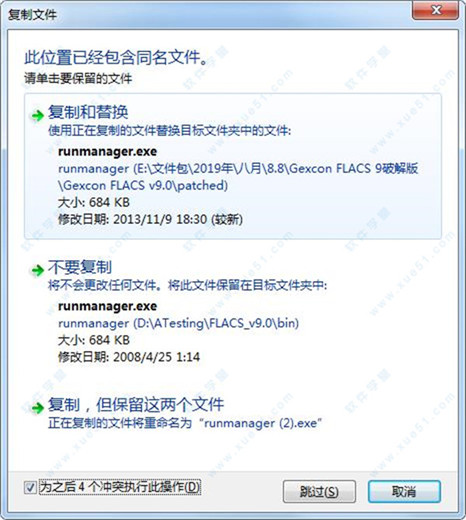
Task: Choose the 复制和替换 option heading
Action: (x=88, y=112)
